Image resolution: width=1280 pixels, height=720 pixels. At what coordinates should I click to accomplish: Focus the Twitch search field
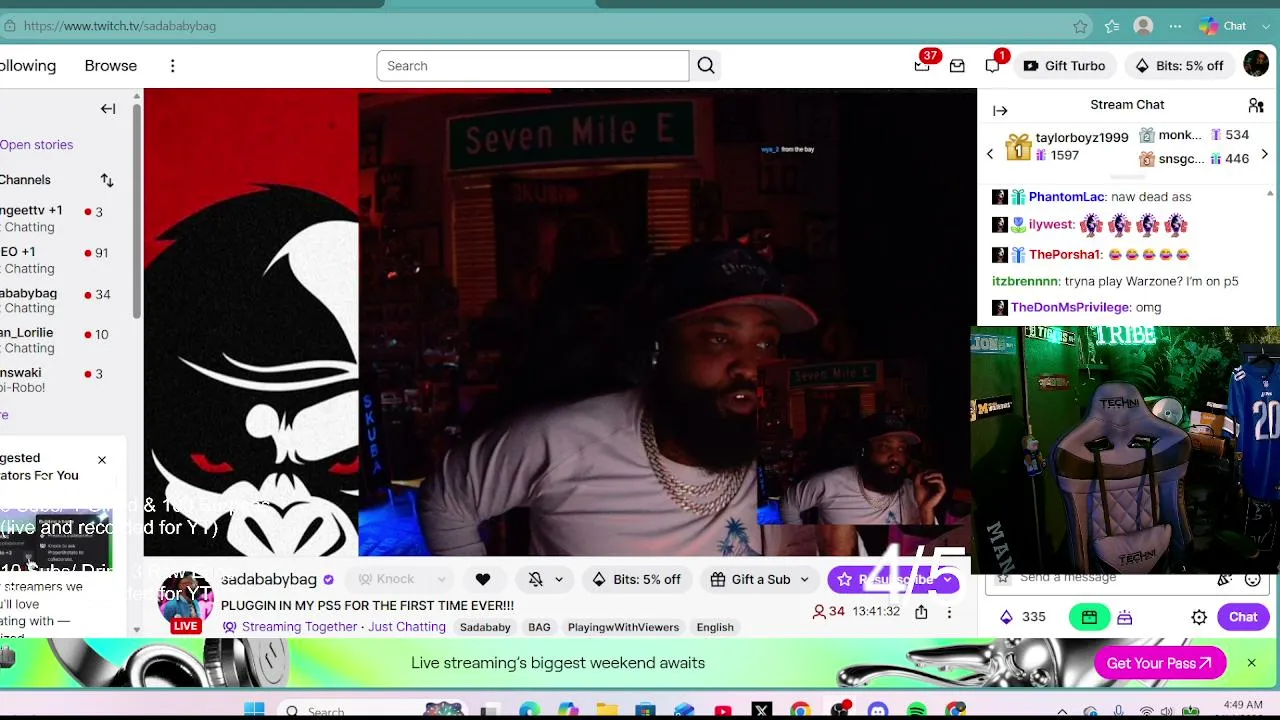click(533, 66)
